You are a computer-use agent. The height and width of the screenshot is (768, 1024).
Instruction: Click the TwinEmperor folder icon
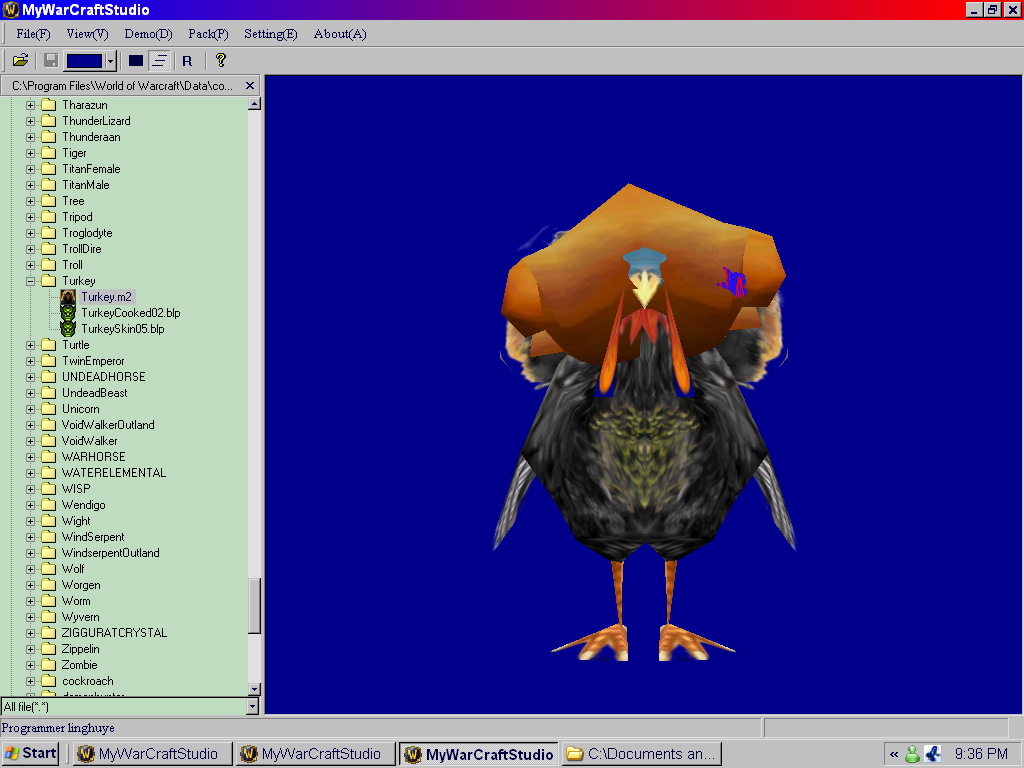pos(48,361)
